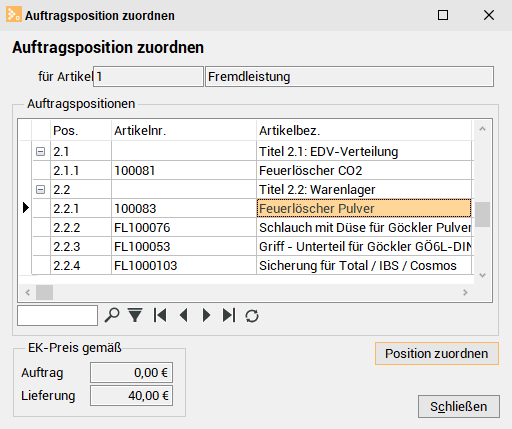Click the orange app icon in title bar

click(14, 14)
